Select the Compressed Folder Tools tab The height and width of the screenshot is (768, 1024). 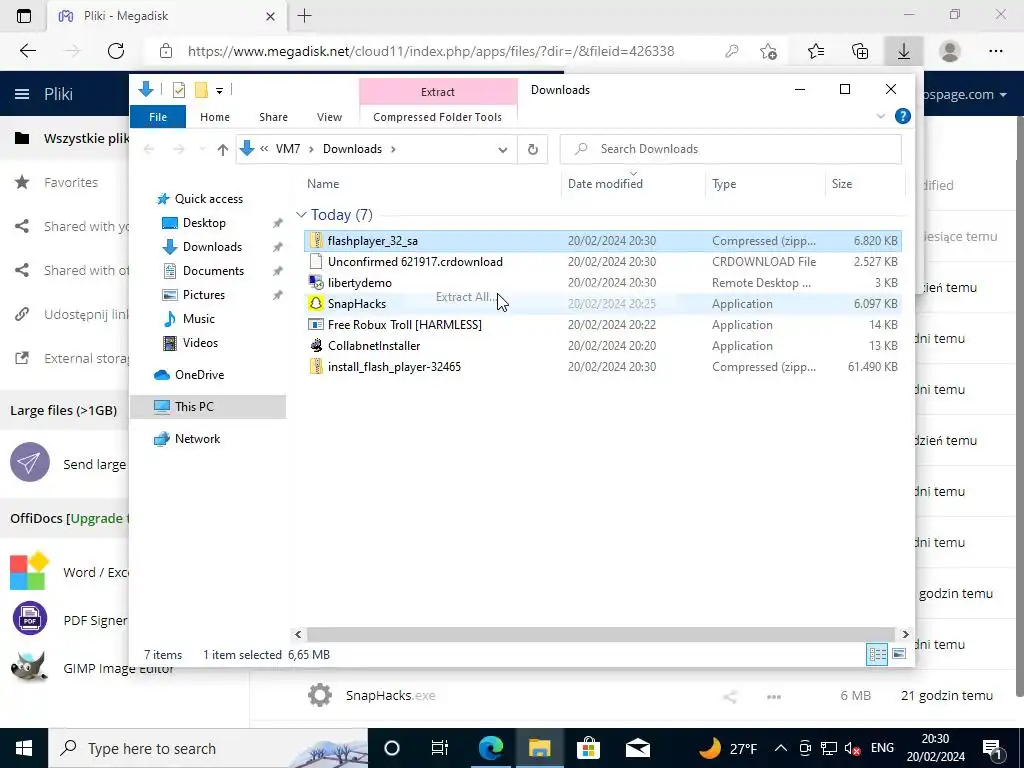(x=438, y=117)
